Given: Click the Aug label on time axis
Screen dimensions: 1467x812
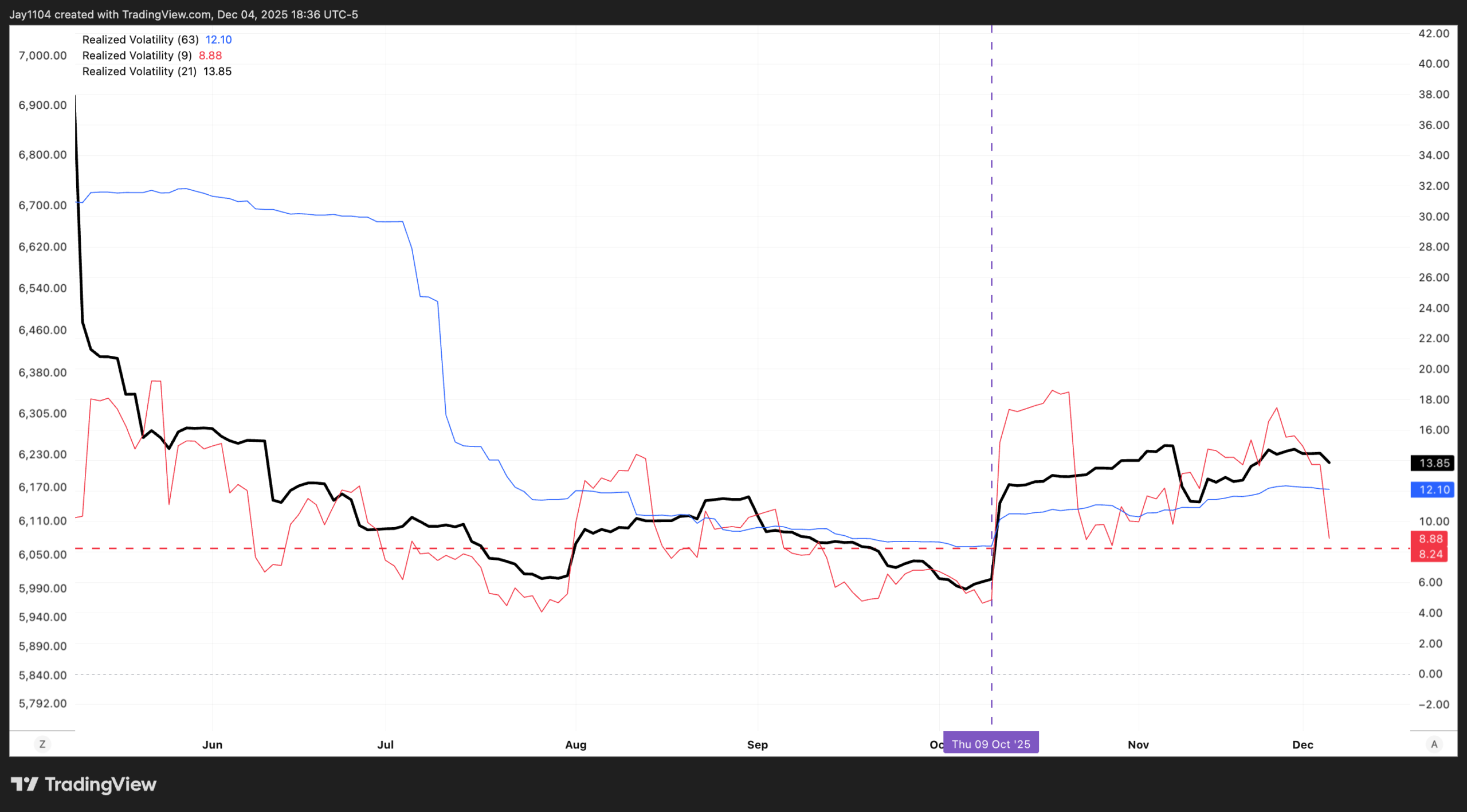Looking at the screenshot, I should pyautogui.click(x=575, y=744).
